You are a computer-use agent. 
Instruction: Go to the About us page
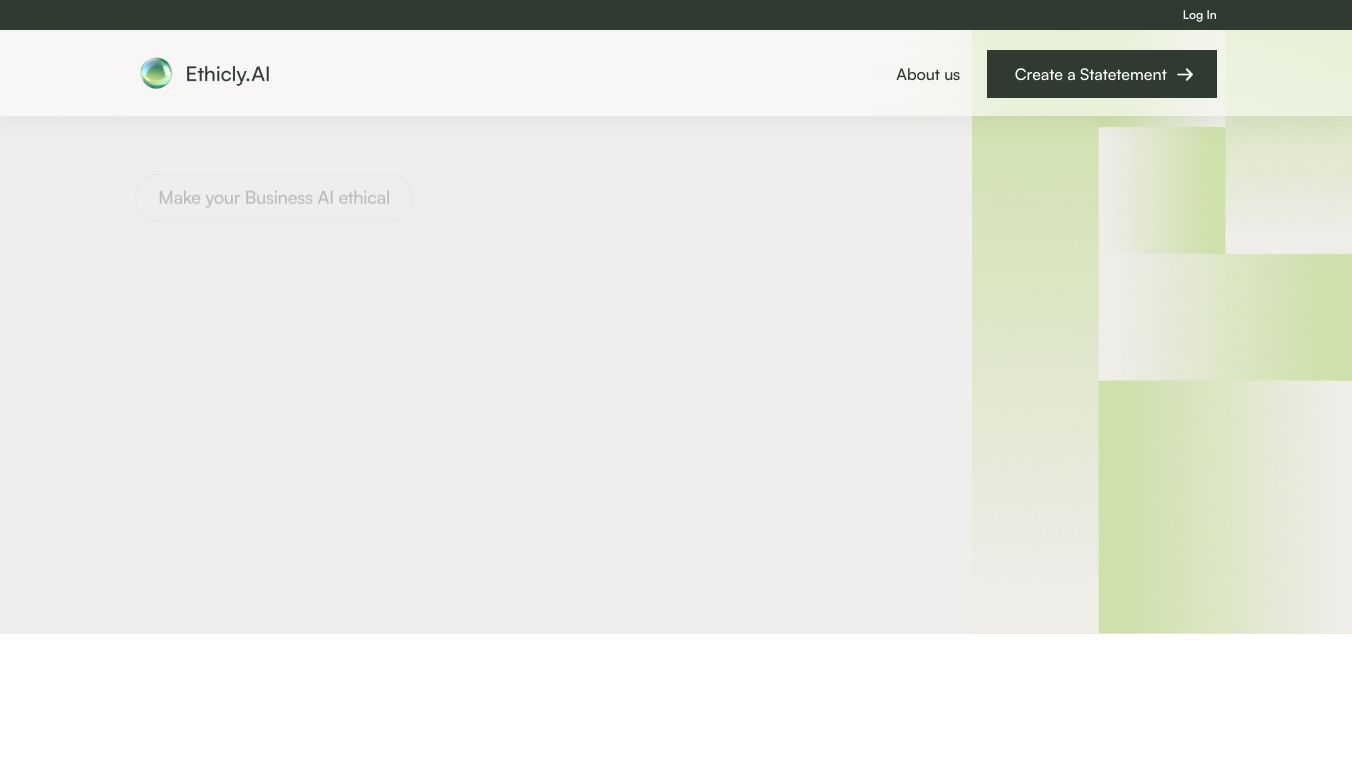pyautogui.click(x=928, y=74)
